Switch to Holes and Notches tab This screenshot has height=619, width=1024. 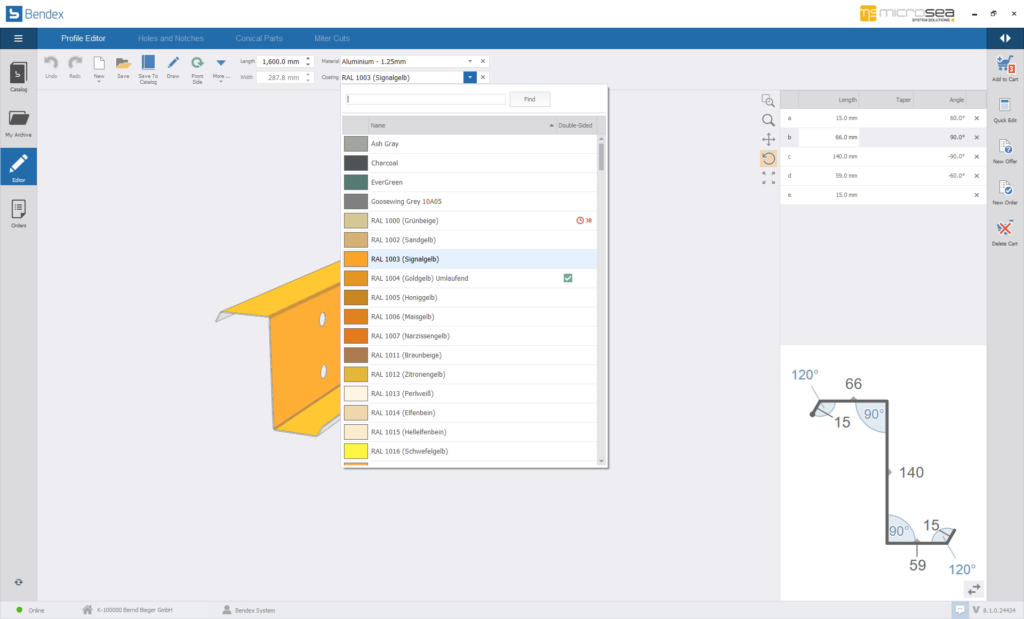pos(170,38)
